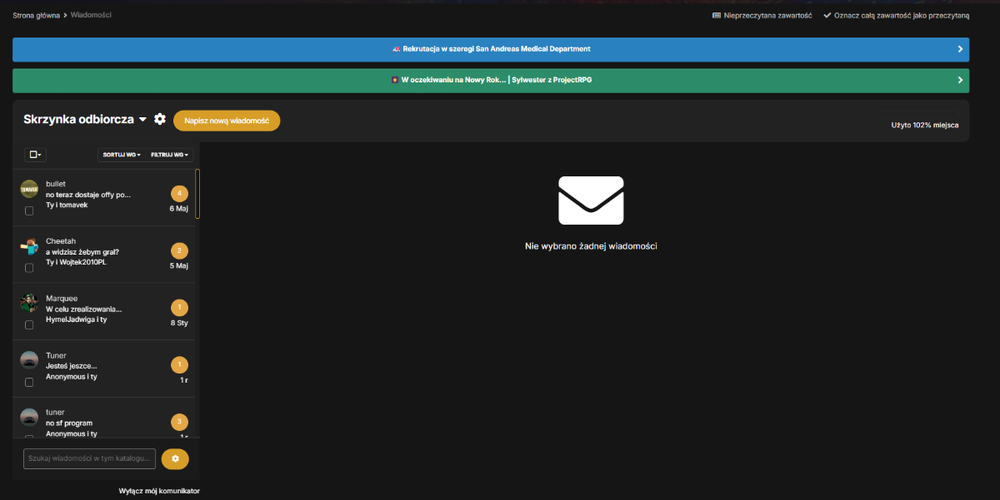Open the message 'a widzisz żebym grał?'

82,252
